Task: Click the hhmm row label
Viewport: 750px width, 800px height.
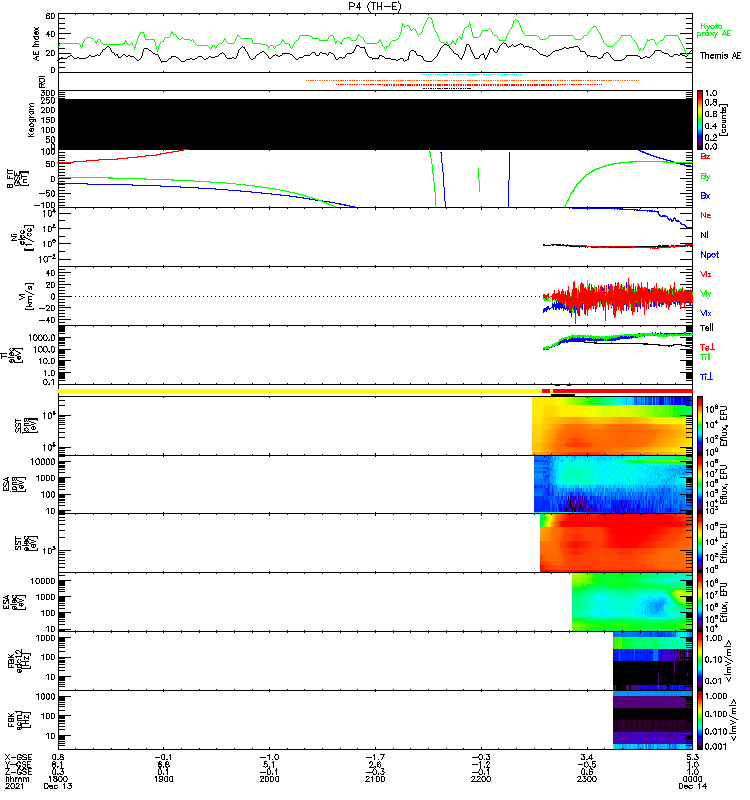Action: click(17, 779)
